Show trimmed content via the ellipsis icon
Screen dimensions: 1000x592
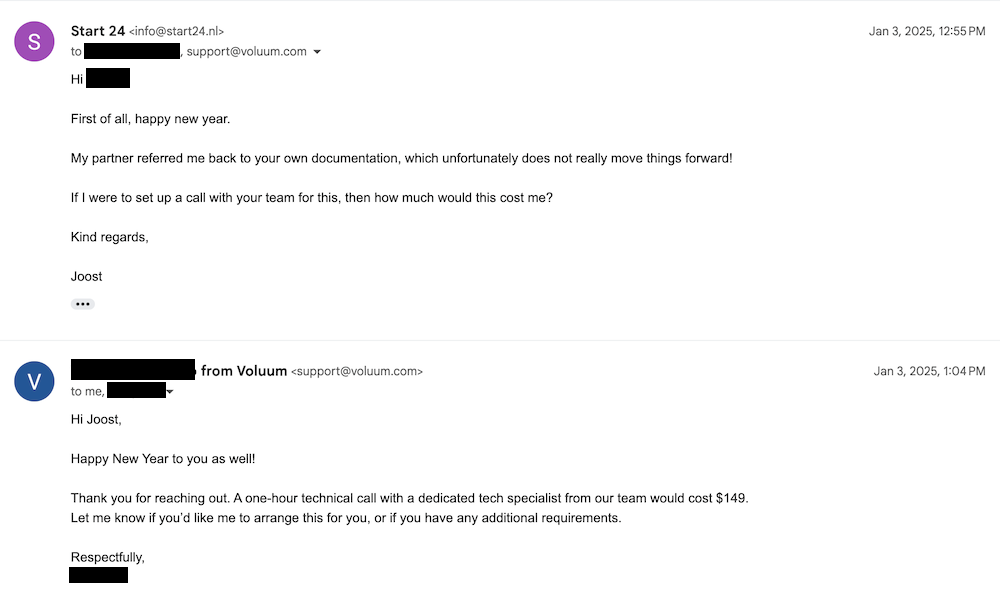coord(83,304)
